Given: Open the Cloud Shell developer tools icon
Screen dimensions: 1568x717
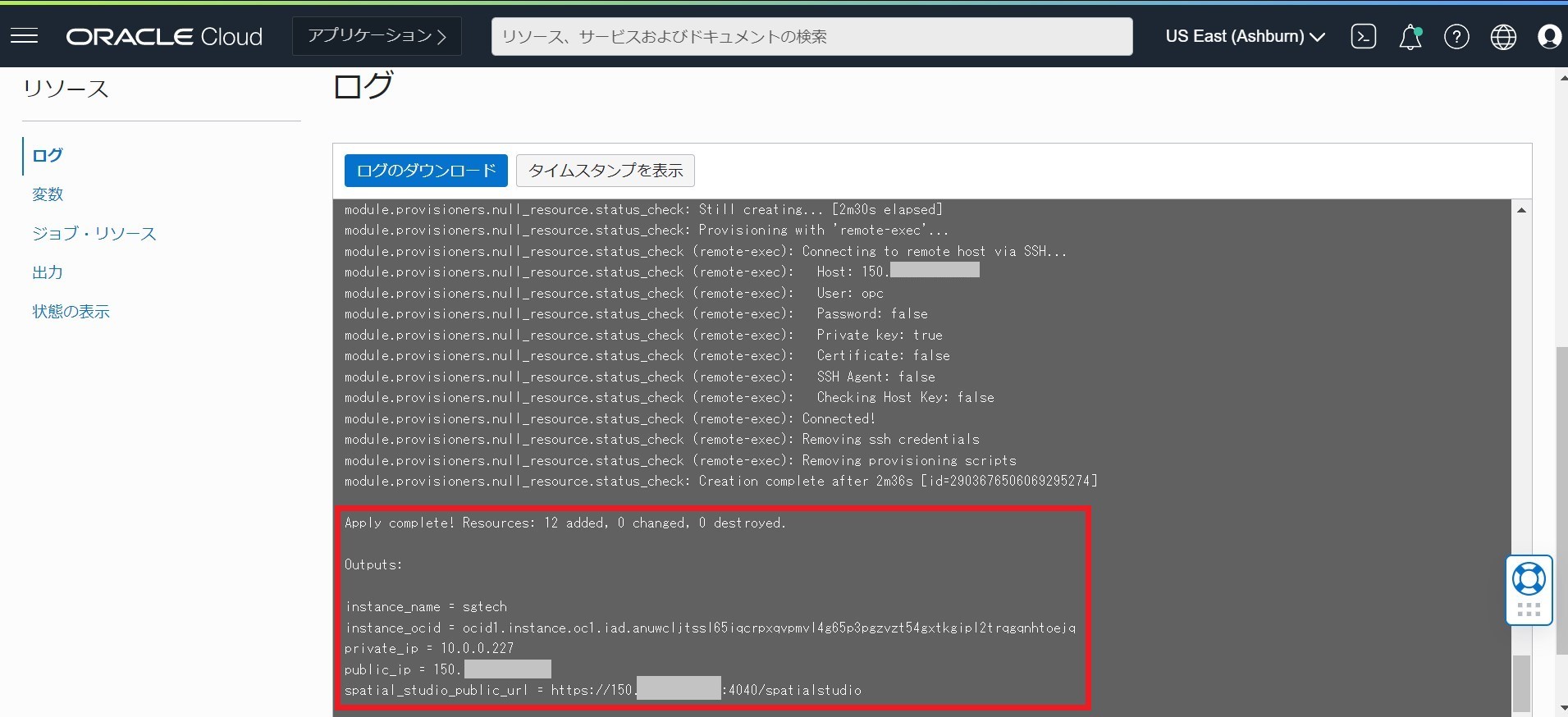Looking at the screenshot, I should 1363,36.
